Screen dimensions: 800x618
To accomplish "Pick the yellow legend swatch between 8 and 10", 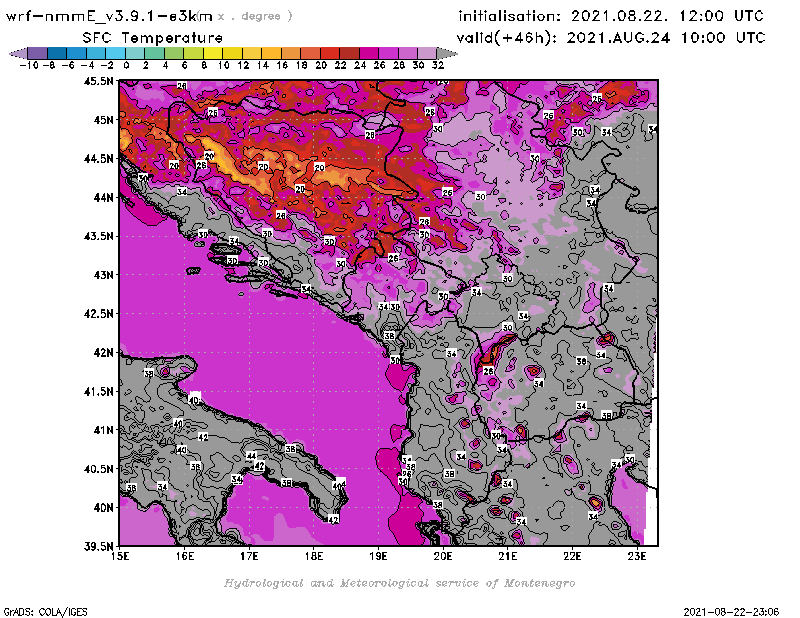I will [x=213, y=53].
